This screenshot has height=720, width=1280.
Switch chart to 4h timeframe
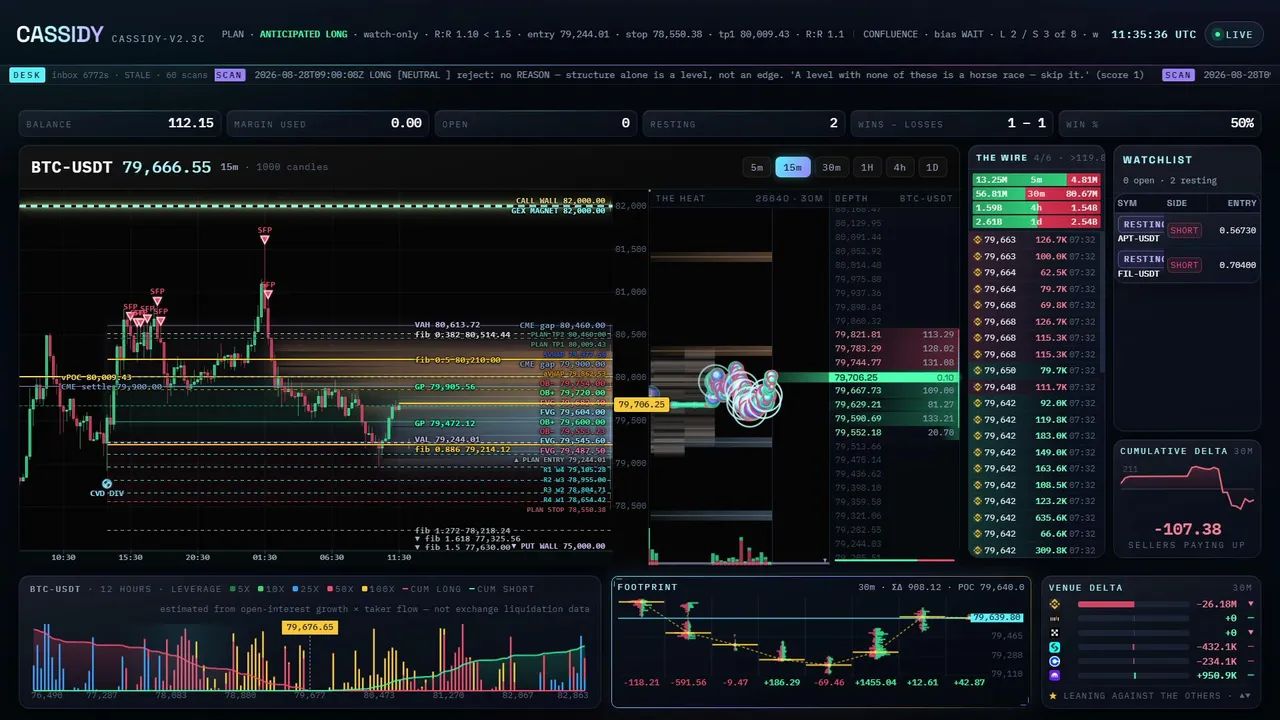click(x=900, y=167)
